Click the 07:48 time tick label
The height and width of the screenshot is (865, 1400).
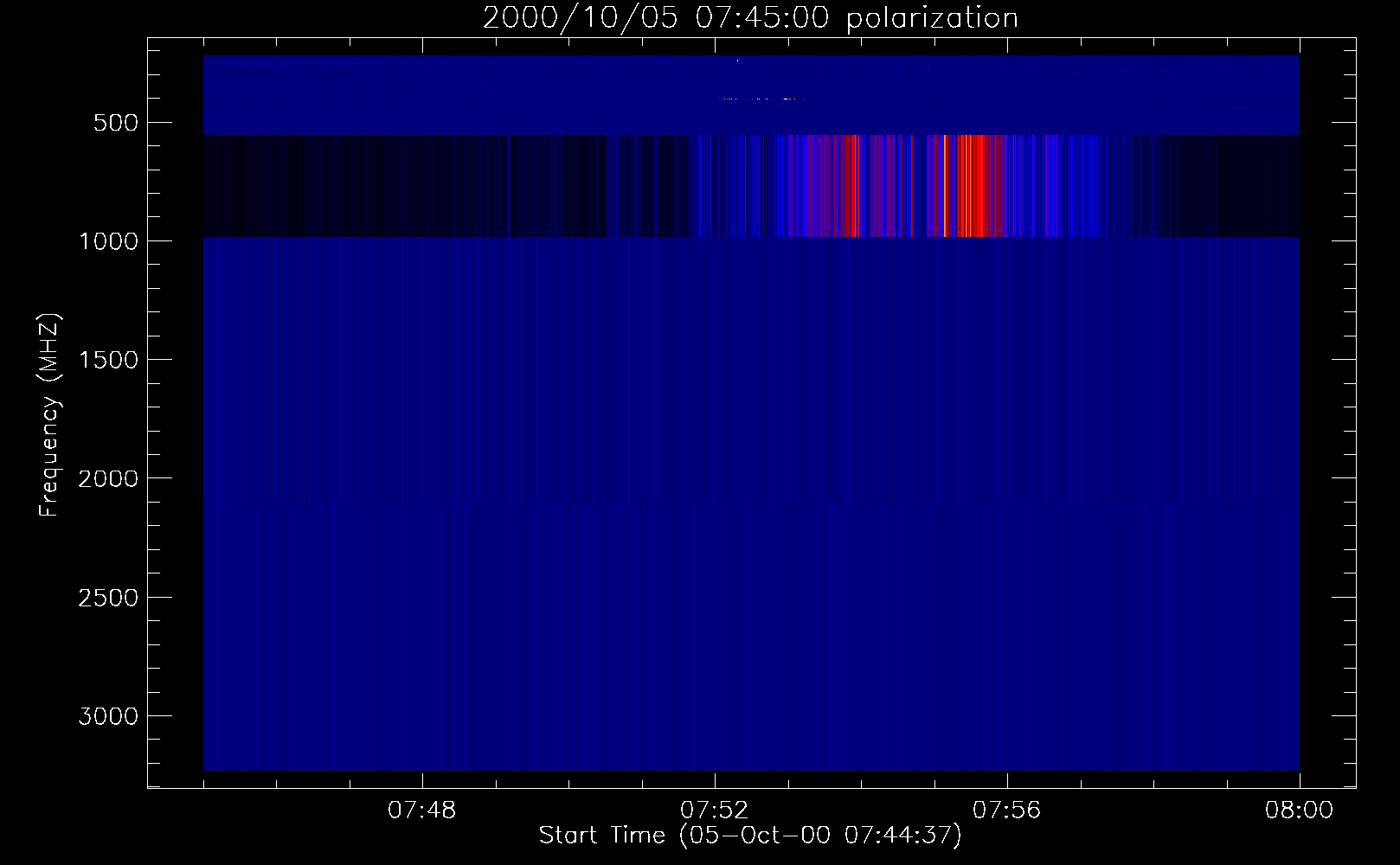[422, 811]
